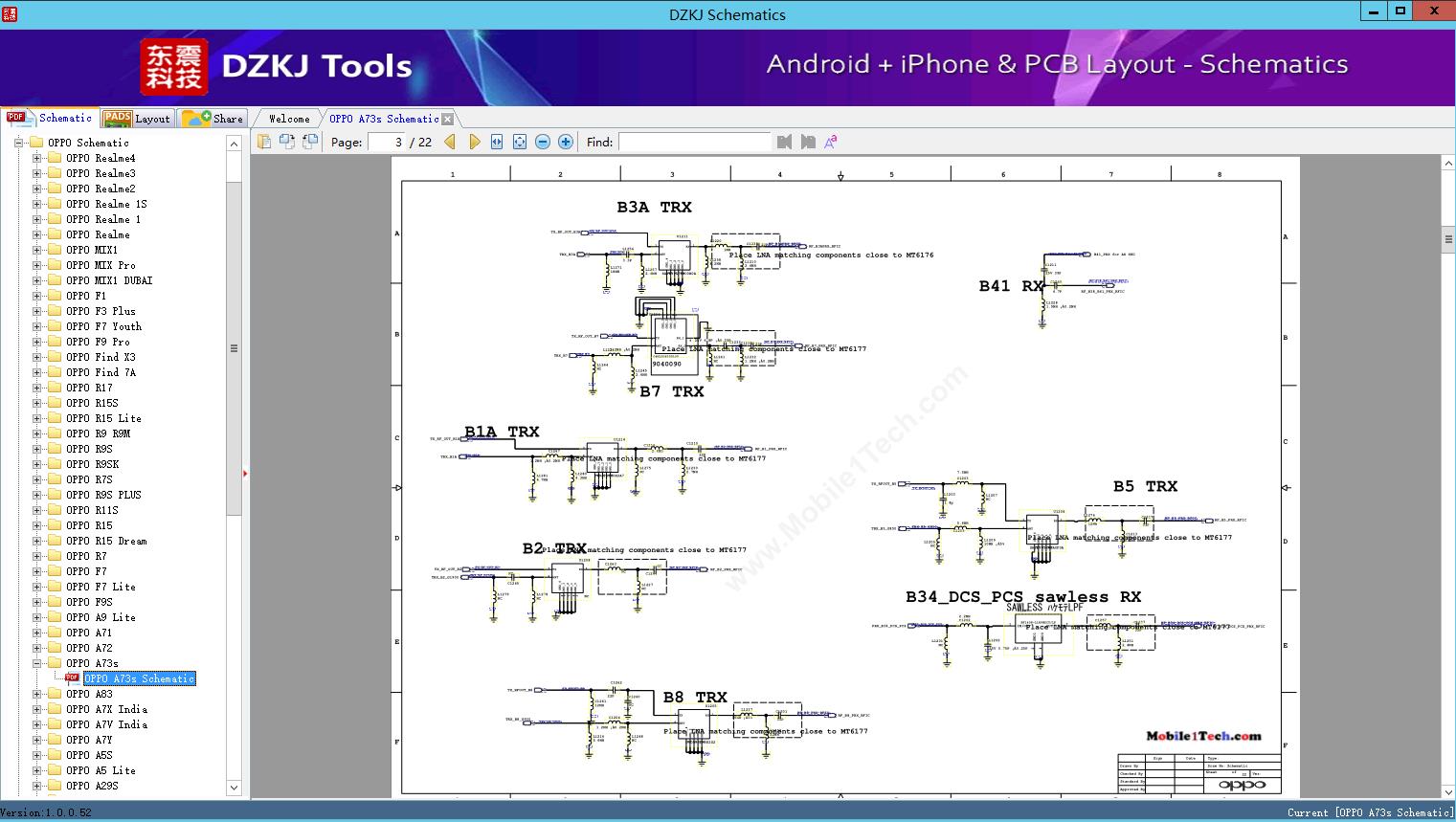Expand the OPPO R15 Lite folder
1456x822 pixels.
36,418
